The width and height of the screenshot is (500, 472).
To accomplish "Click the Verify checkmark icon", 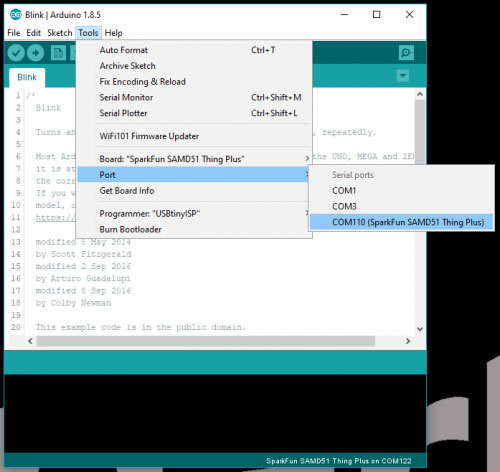I will (x=16, y=53).
